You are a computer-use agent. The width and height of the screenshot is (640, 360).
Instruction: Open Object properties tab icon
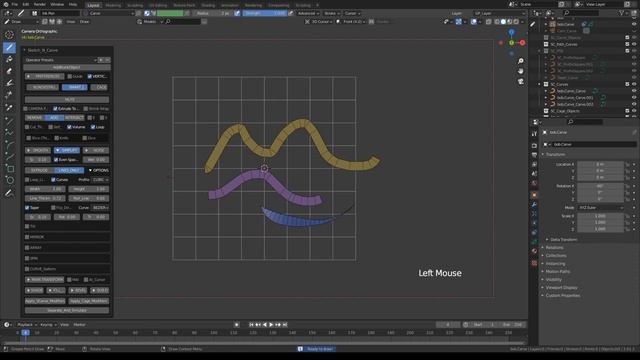coord(534,195)
